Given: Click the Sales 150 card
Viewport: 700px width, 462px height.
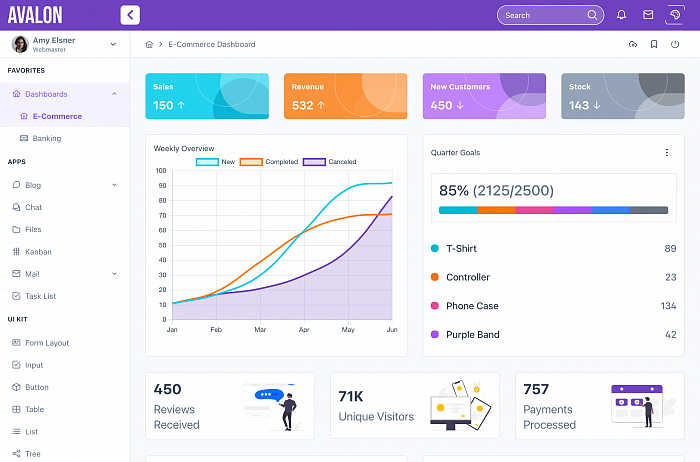Looking at the screenshot, I should 207,96.
